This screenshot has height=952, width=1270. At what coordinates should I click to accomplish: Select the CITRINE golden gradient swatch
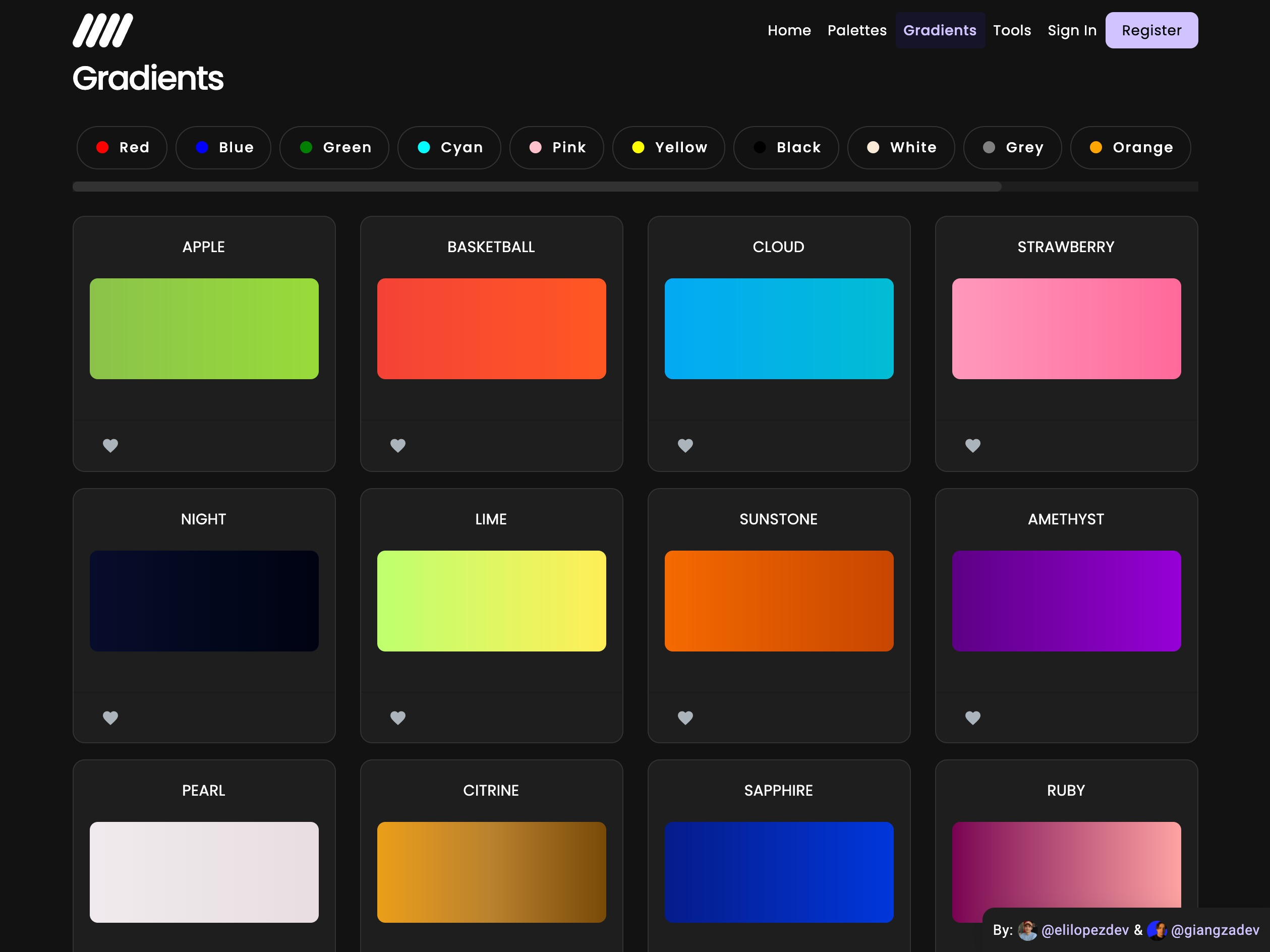pyautogui.click(x=491, y=872)
